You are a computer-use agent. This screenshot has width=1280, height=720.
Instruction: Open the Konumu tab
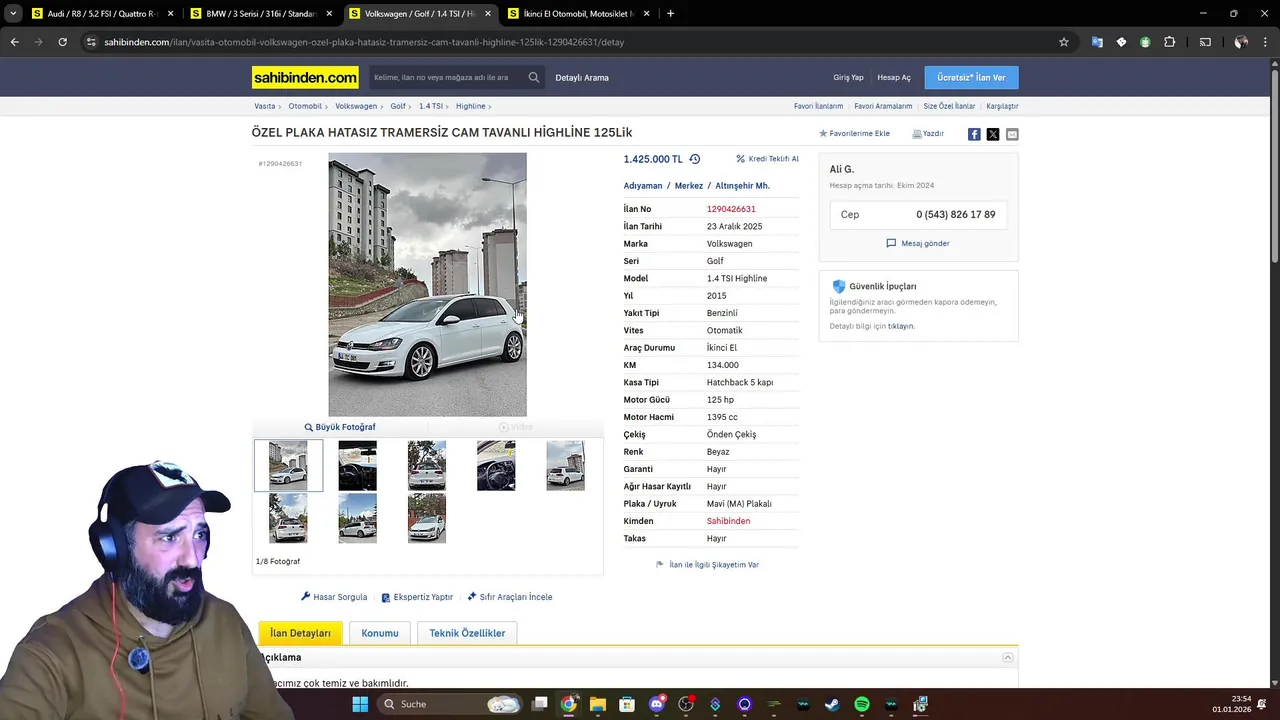pyautogui.click(x=380, y=633)
